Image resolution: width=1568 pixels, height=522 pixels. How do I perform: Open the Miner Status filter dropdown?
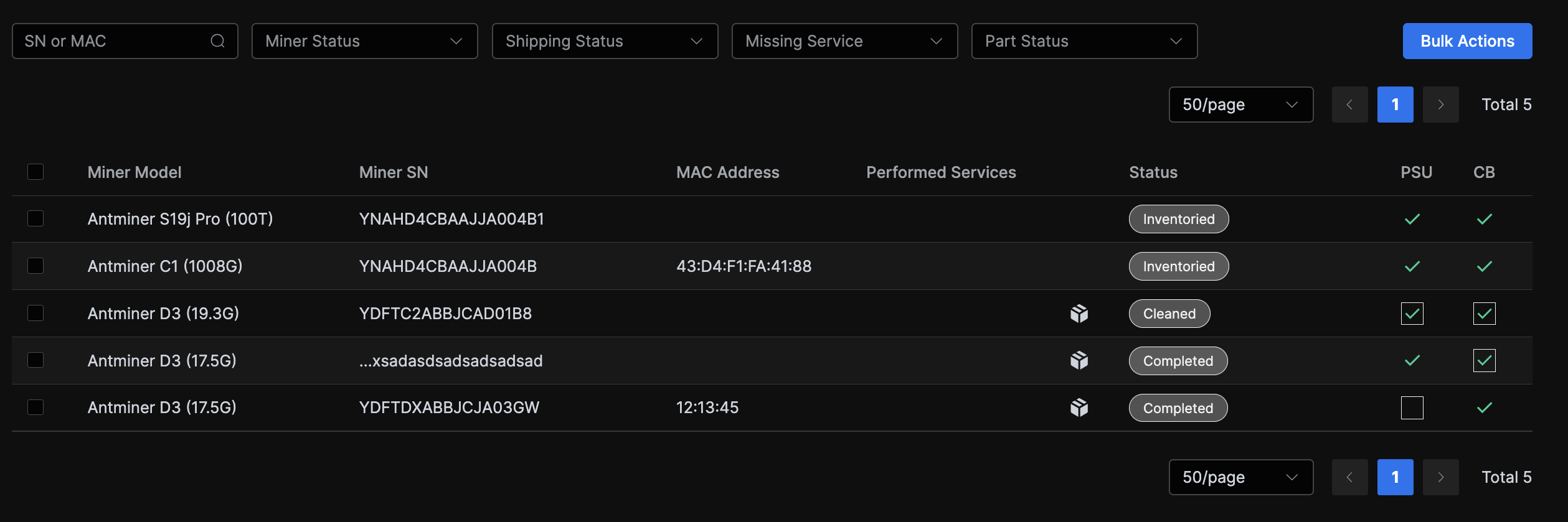tap(365, 41)
